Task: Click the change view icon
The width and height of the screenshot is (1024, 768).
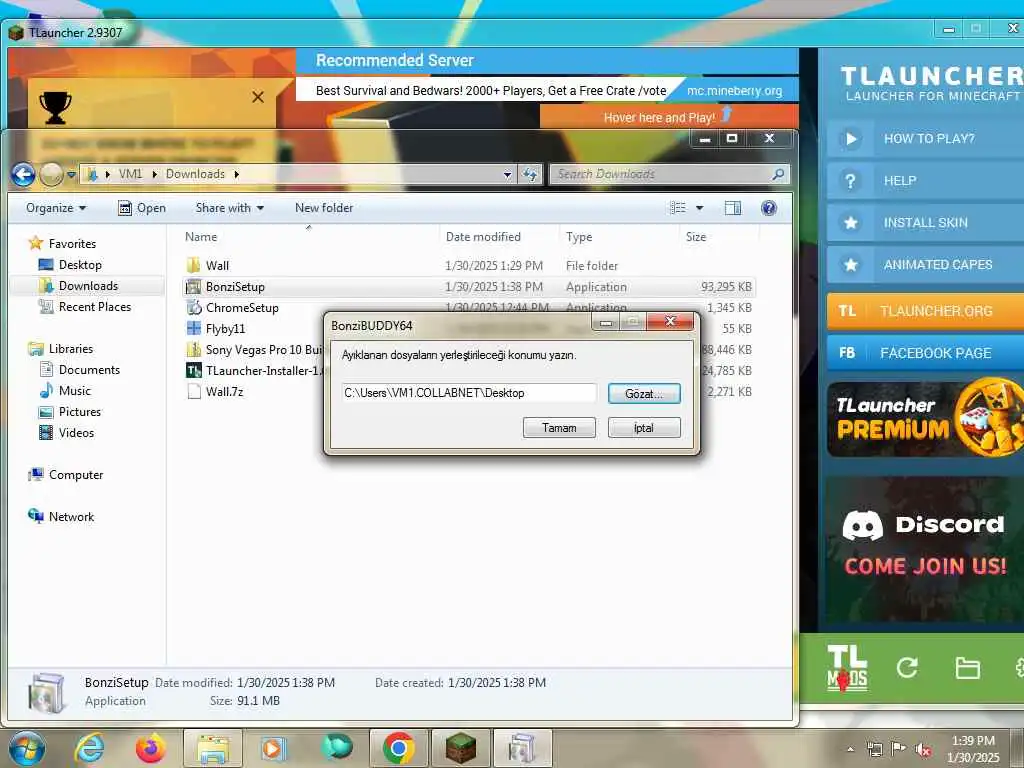Action: coord(678,208)
